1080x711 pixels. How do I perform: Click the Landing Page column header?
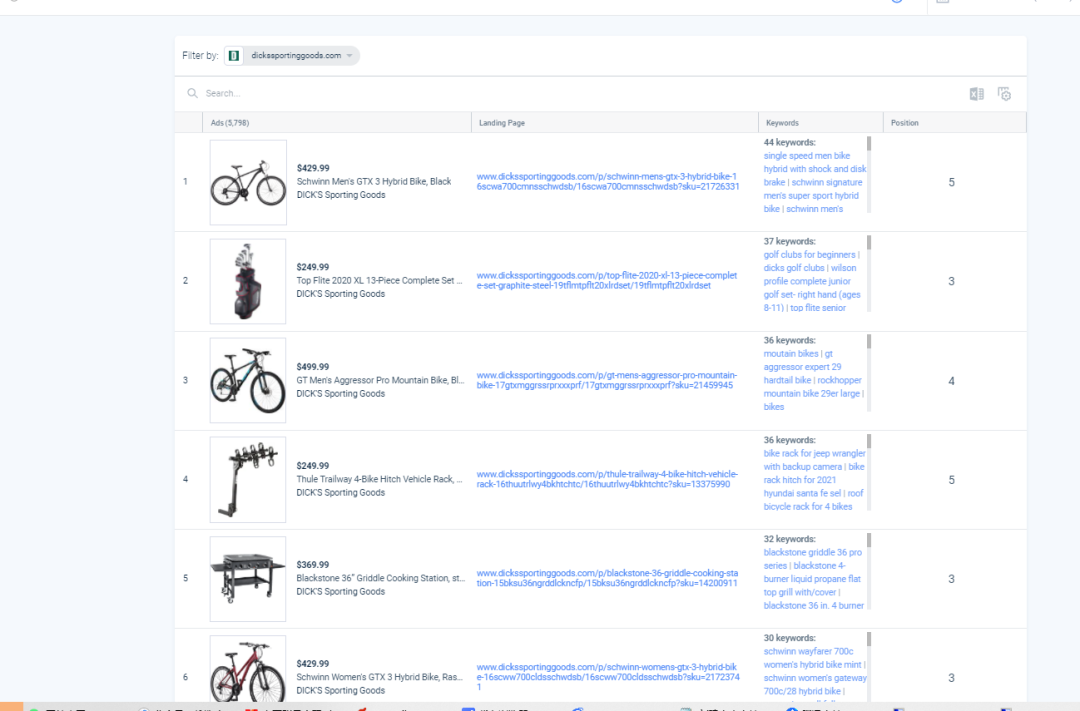tap(502, 123)
